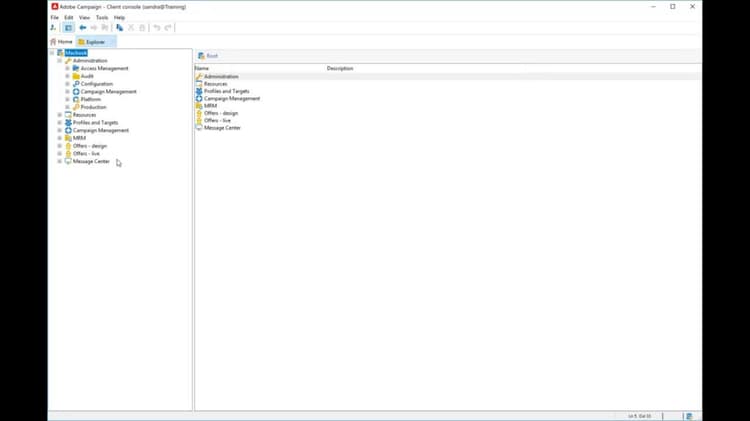750x421 pixels.
Task: Click the Platform icon in tree
Action: pyautogui.click(x=76, y=99)
